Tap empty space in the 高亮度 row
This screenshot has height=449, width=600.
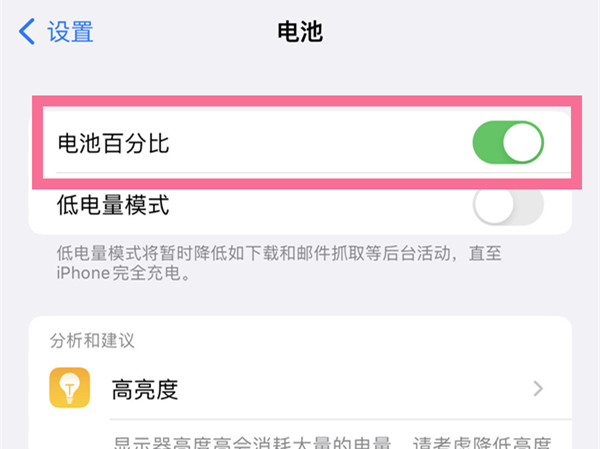coord(350,388)
